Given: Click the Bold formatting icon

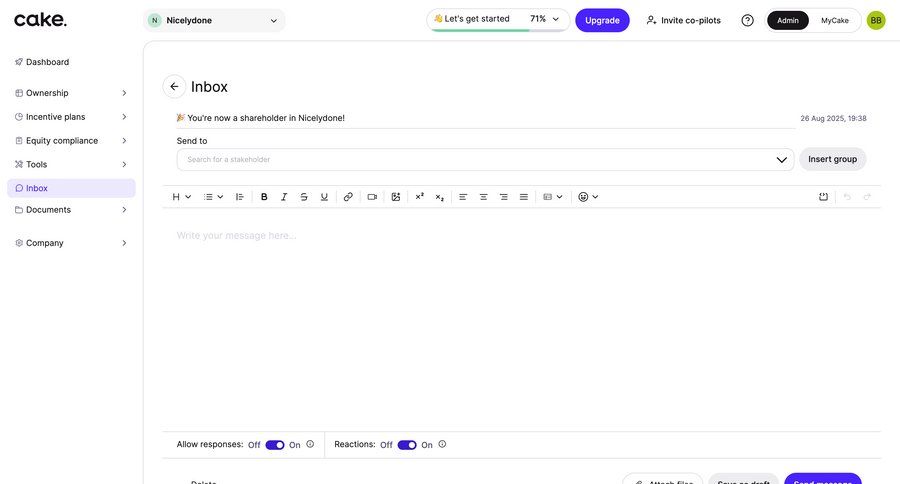Looking at the screenshot, I should pos(264,197).
